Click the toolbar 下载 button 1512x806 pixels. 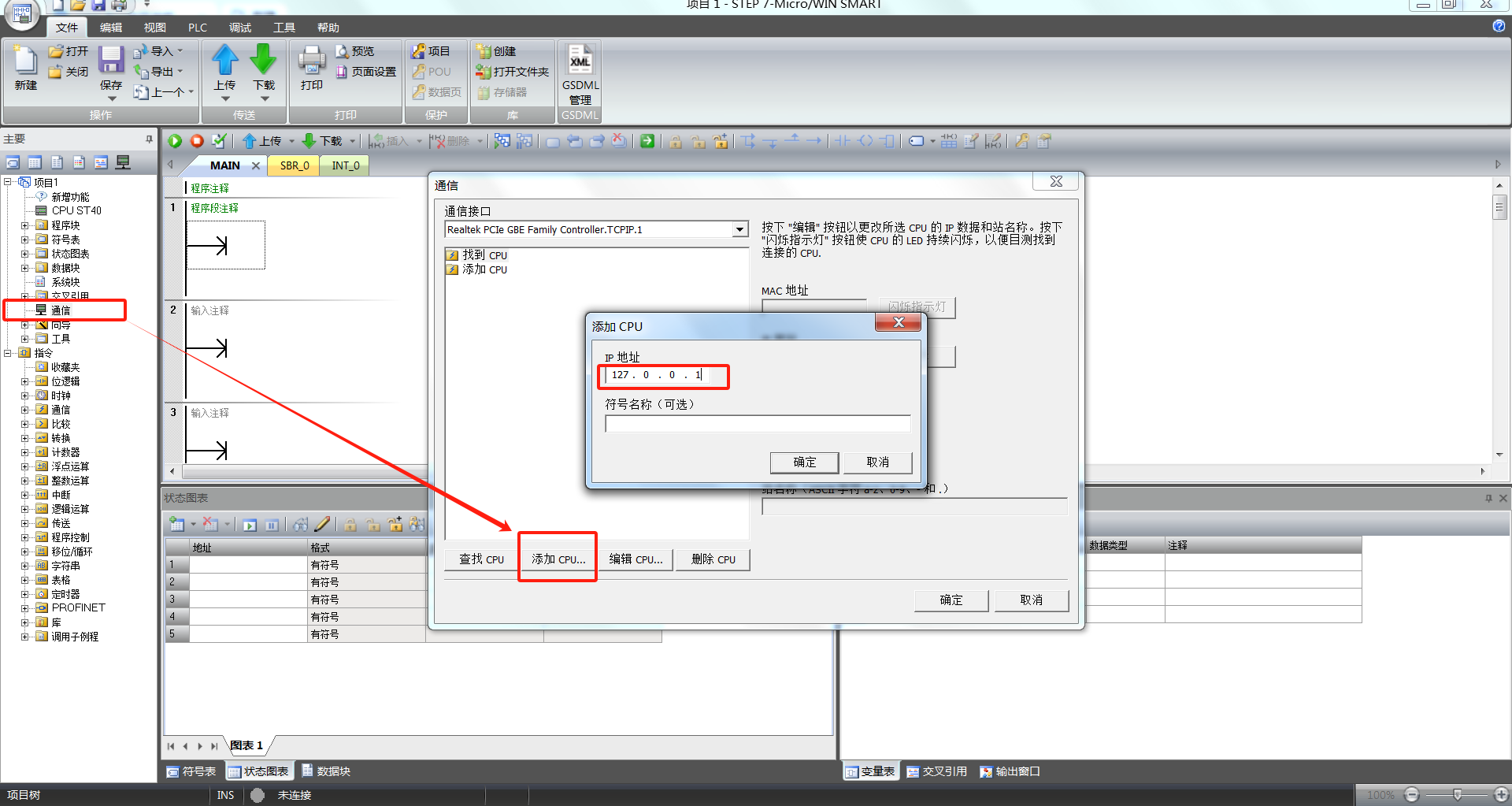(x=323, y=141)
